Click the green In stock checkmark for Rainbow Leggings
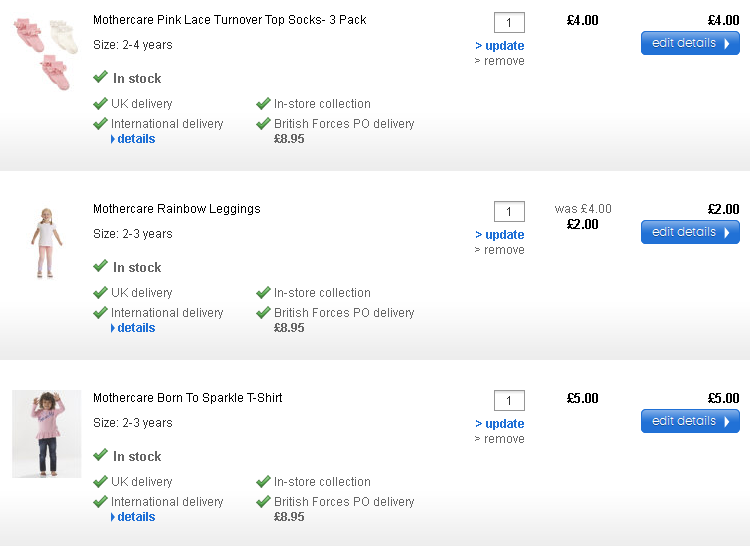Screen dimensions: 750x546 100,266
